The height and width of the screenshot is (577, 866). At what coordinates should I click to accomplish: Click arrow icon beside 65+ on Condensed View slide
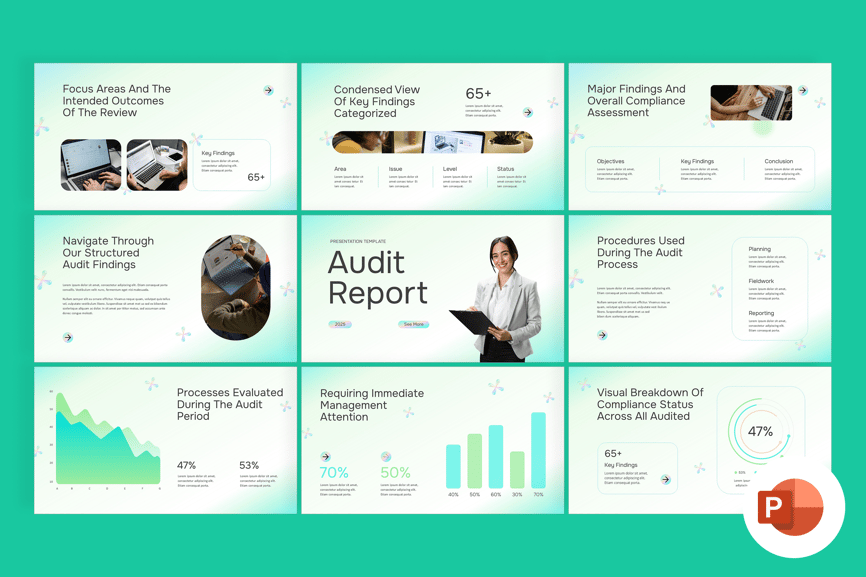(528, 113)
